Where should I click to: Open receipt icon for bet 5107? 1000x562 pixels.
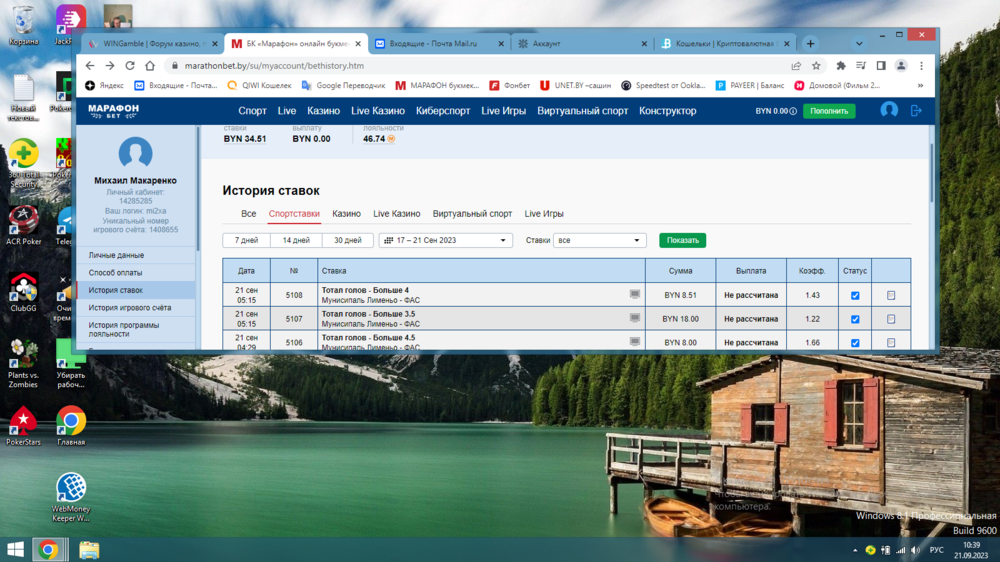[x=890, y=319]
